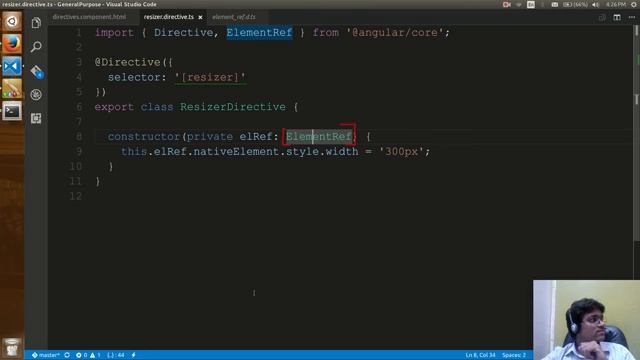Click the 'export' keyword on line 6
Screen dimensions: 640x360
pos(114,107)
